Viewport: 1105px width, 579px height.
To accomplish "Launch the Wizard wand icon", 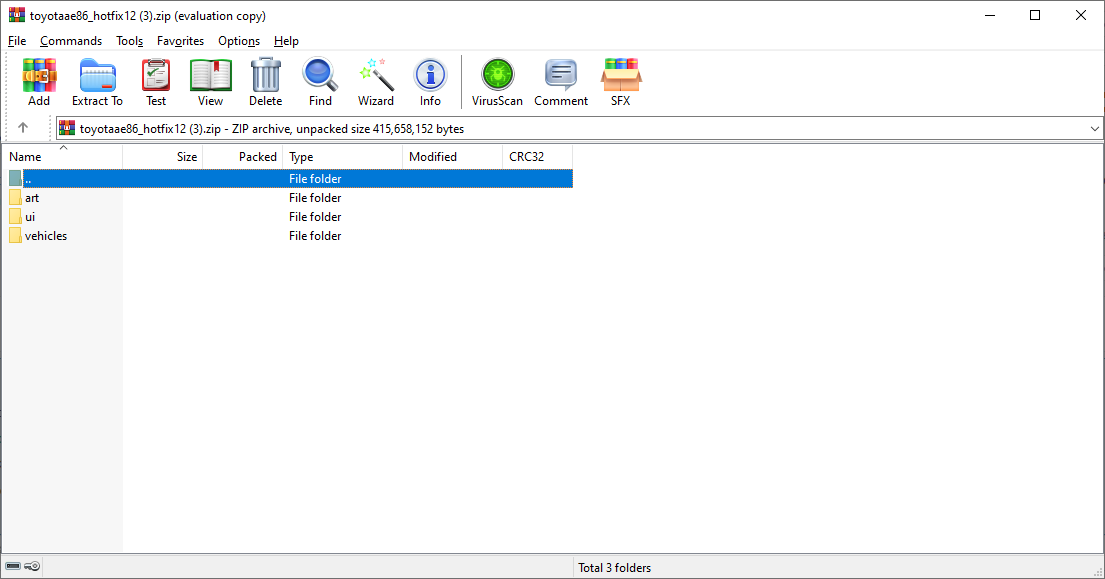I will pos(376,75).
